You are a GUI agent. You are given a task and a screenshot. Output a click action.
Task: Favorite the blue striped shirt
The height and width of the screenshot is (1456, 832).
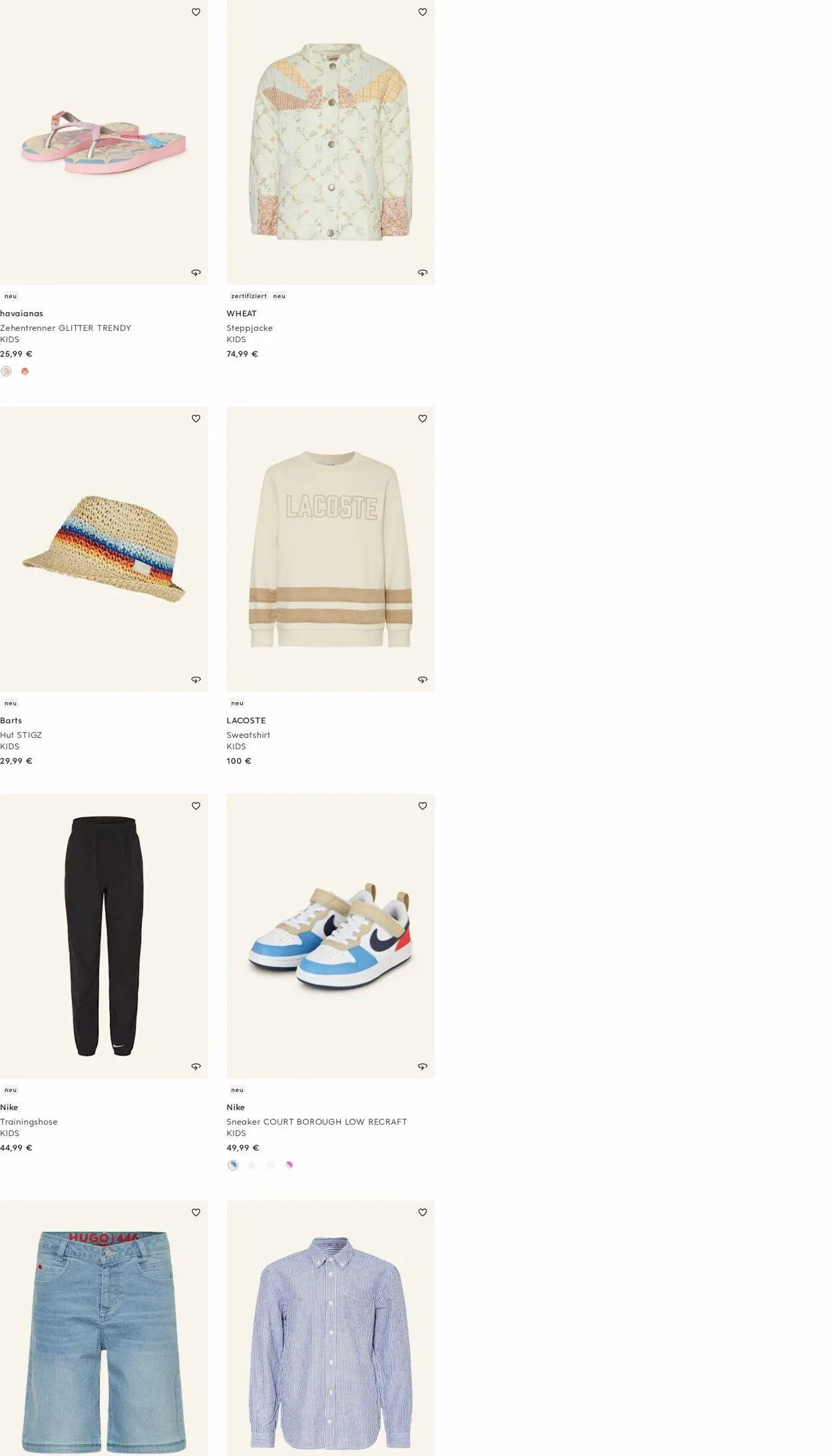point(422,1212)
